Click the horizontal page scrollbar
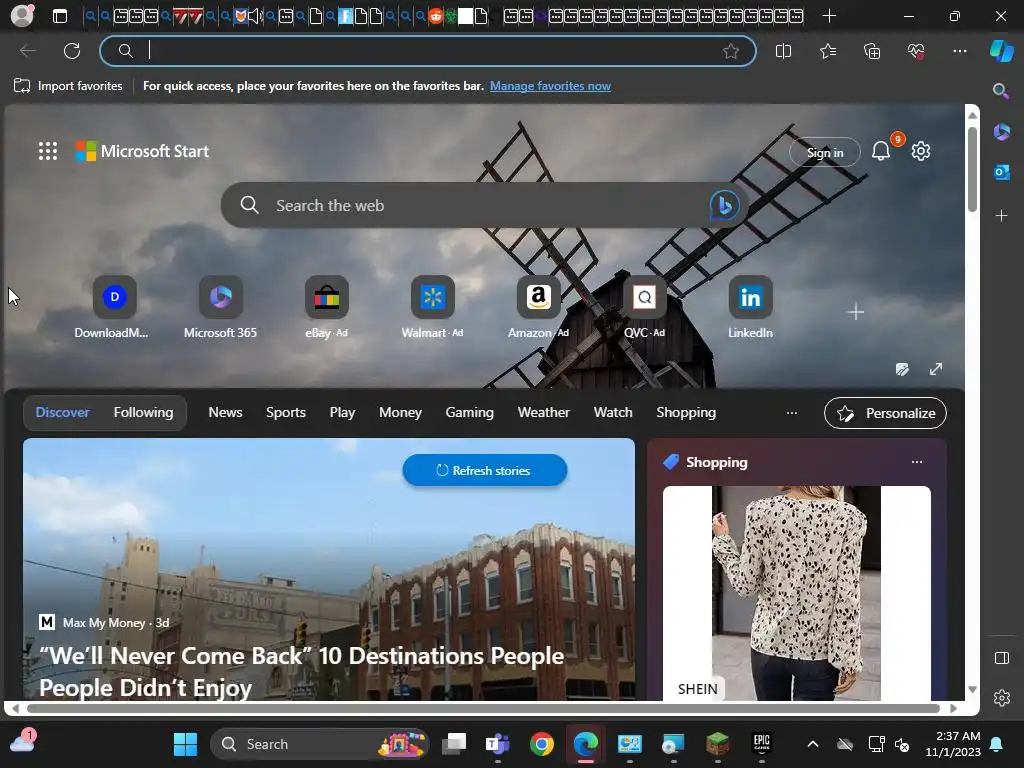The width and height of the screenshot is (1024, 768). click(483, 708)
